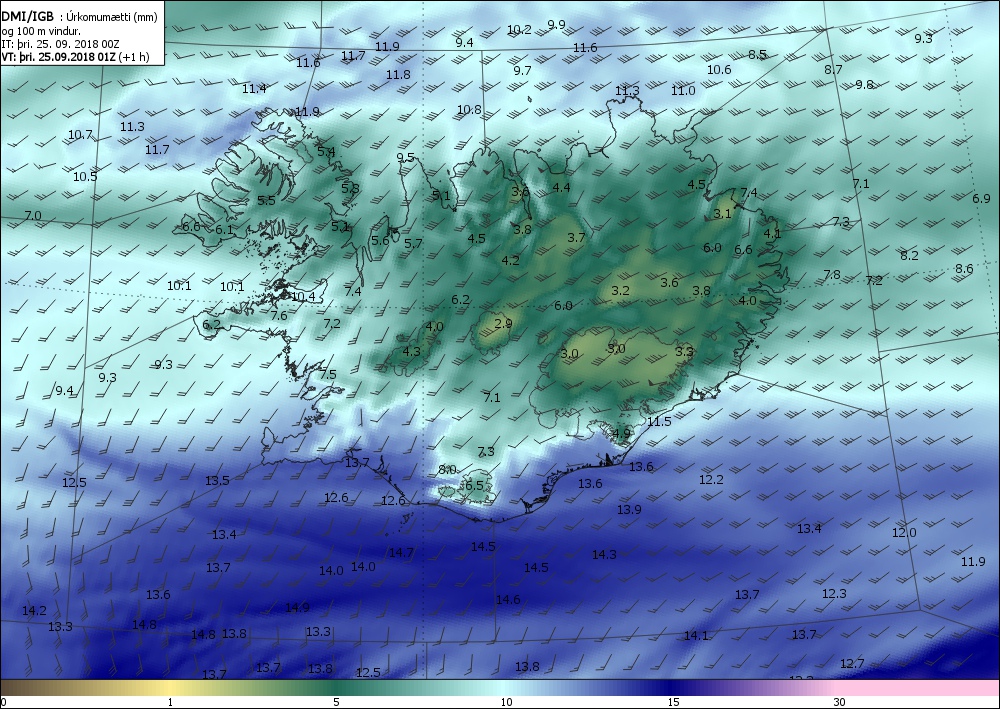The height and width of the screenshot is (709, 1000).
Task: Click the IT initial time line reading 00Z
Action: pos(60,44)
